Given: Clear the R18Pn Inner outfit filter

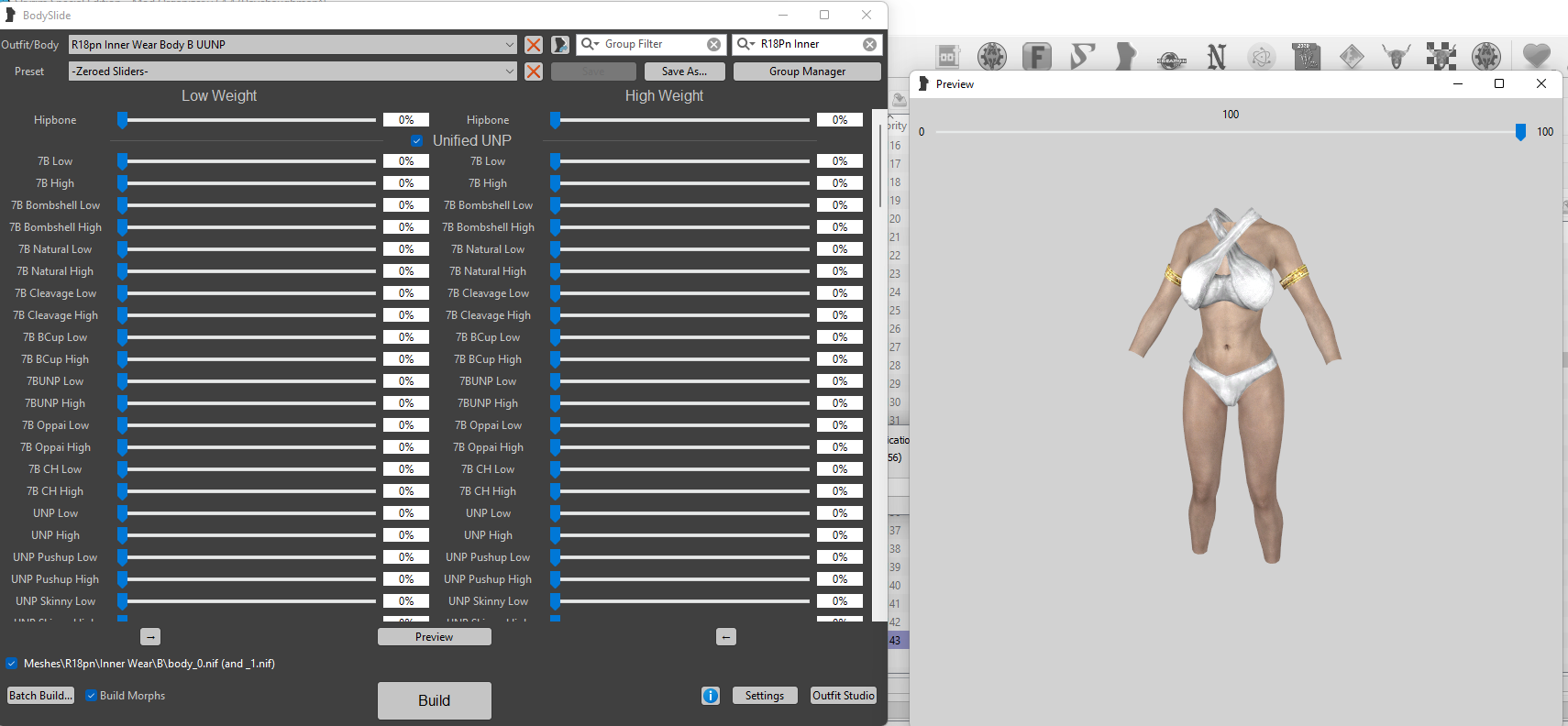Looking at the screenshot, I should [x=869, y=44].
